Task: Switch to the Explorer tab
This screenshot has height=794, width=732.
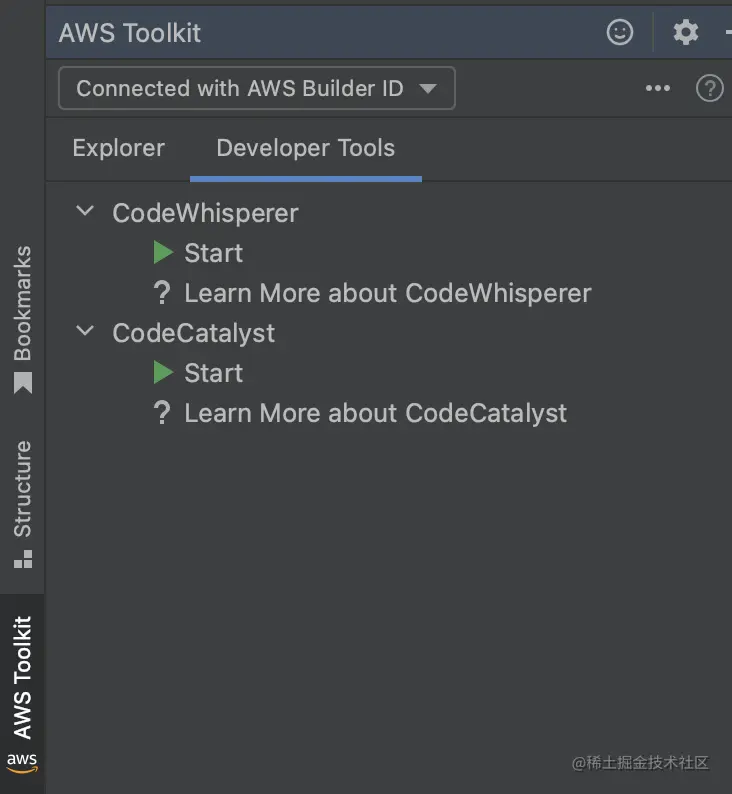Action: coord(118,148)
